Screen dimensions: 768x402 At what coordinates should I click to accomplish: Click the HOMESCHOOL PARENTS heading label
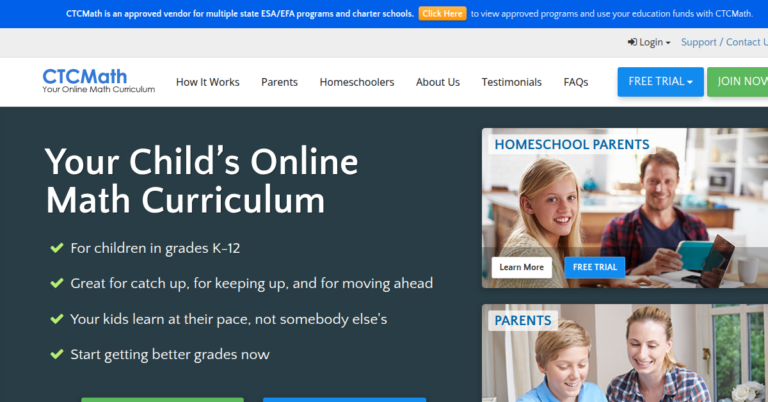point(572,144)
